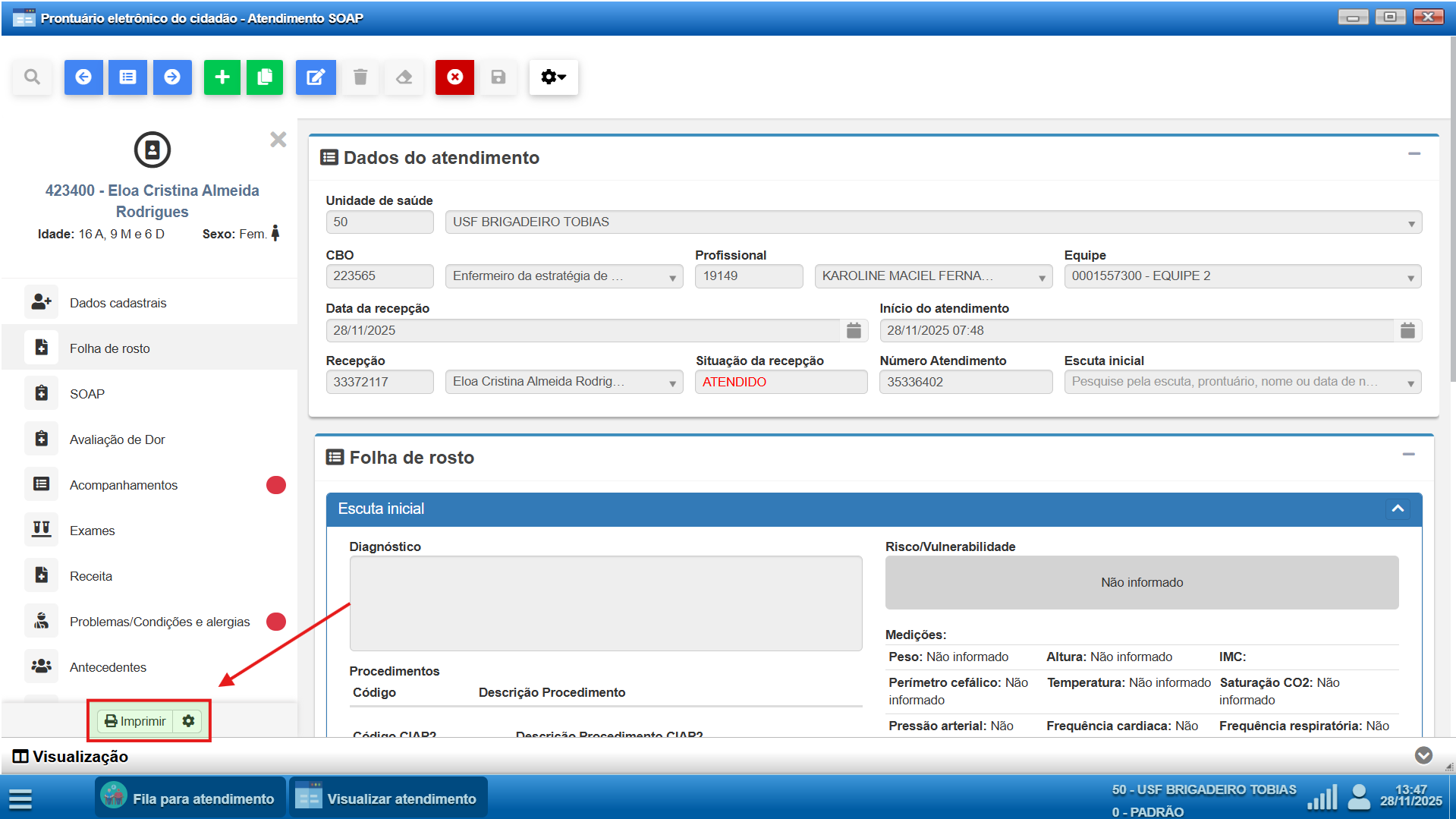This screenshot has width=1456, height=819.
Task: Expand the Unidade de saúde dropdown
Action: coord(1410,223)
